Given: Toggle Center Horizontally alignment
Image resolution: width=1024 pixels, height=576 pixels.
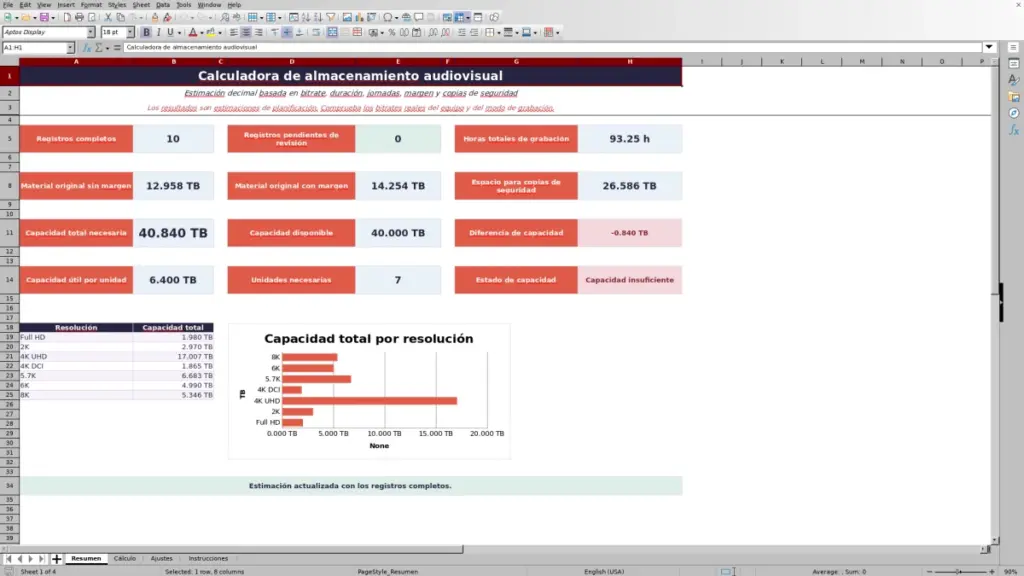Looking at the screenshot, I should tap(246, 32).
